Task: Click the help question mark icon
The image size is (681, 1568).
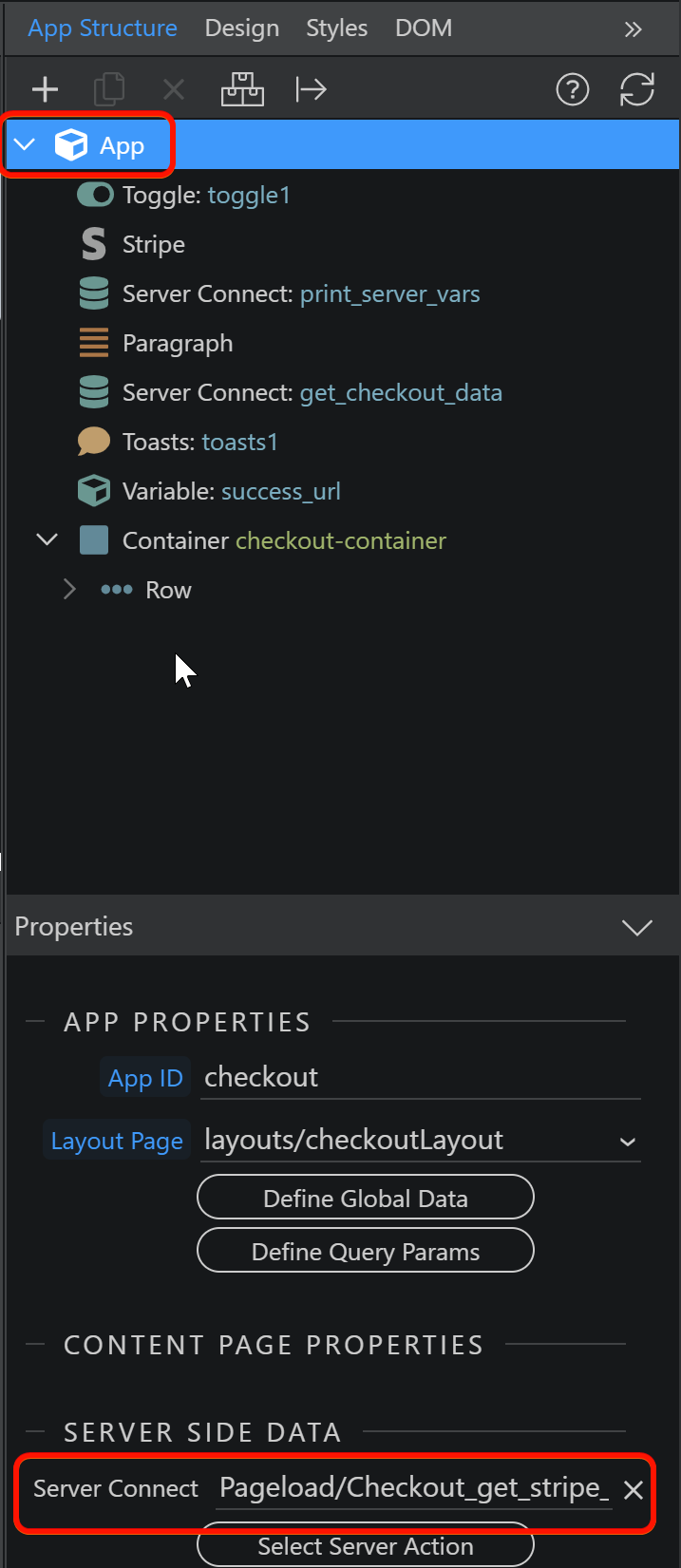Action: 572,90
